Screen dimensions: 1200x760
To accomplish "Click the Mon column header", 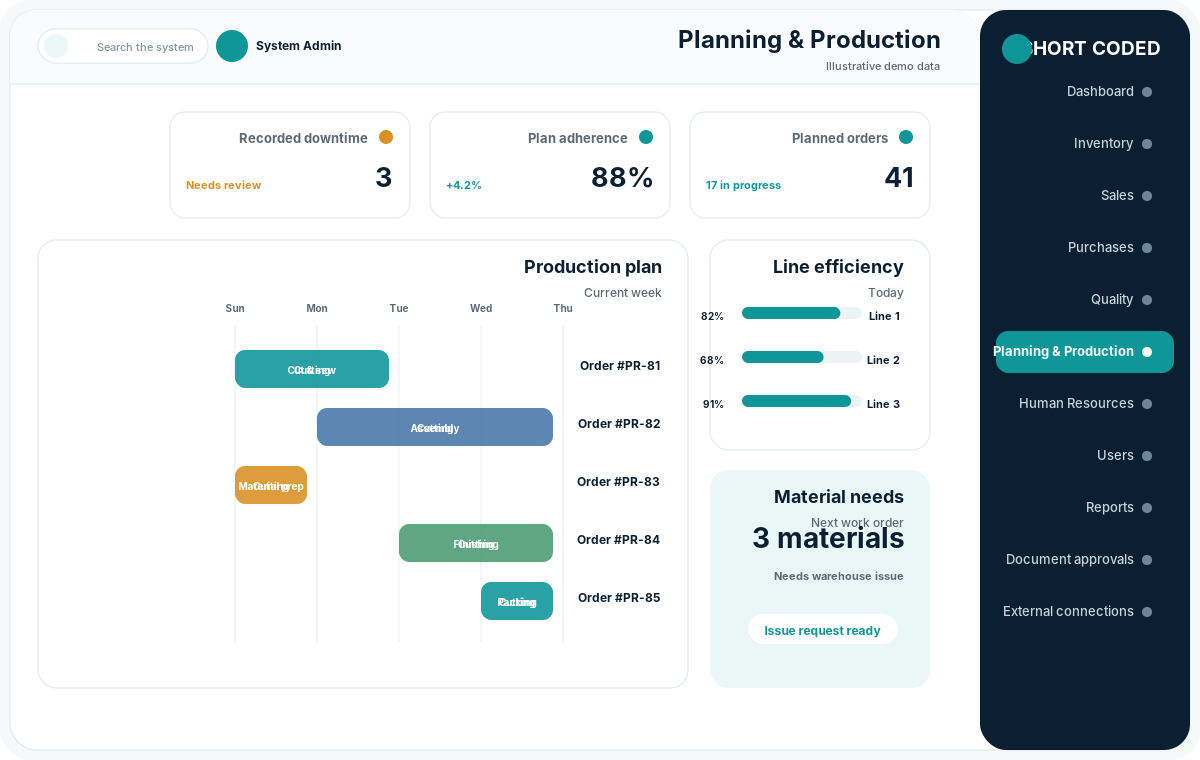I will pos(317,308).
